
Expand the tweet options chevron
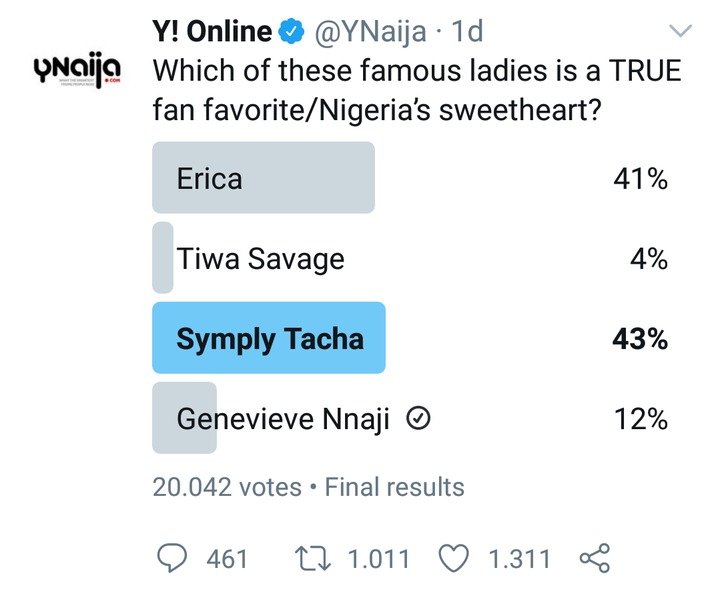[680, 33]
